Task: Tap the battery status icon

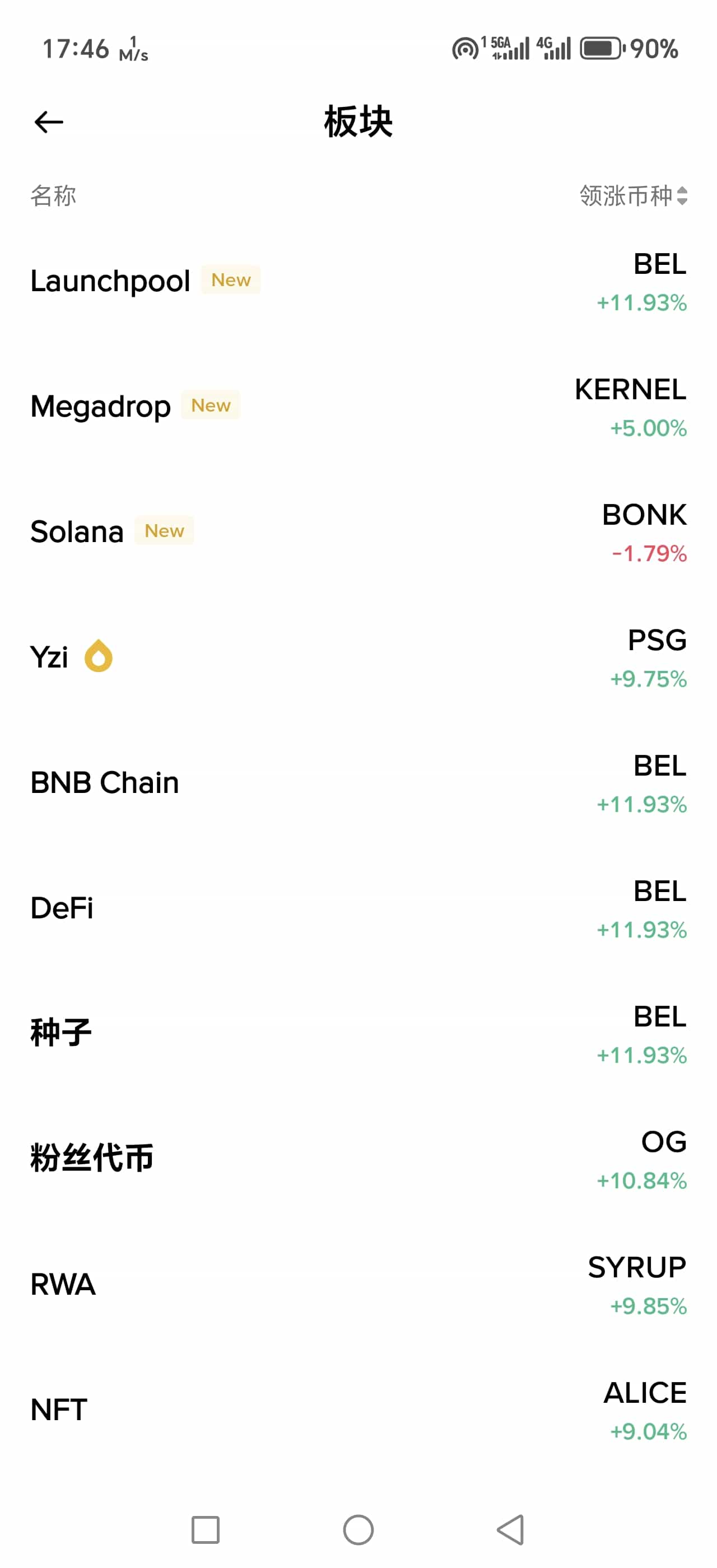Action: point(600,49)
